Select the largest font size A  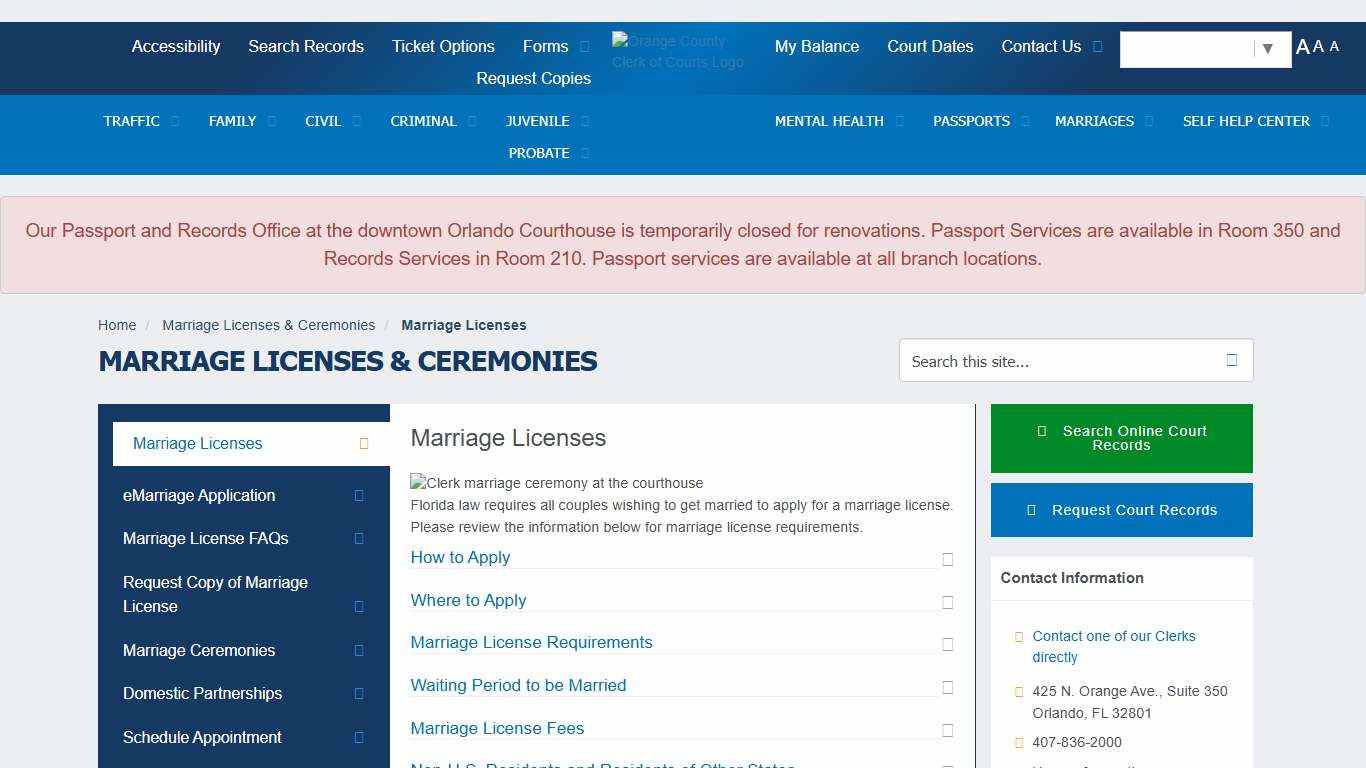(x=1302, y=47)
